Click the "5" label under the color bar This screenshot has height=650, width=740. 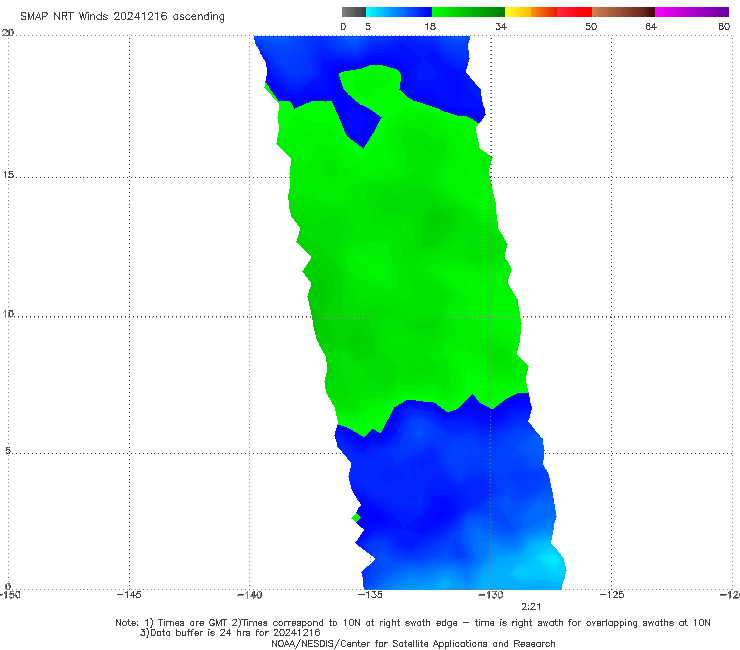(368, 27)
